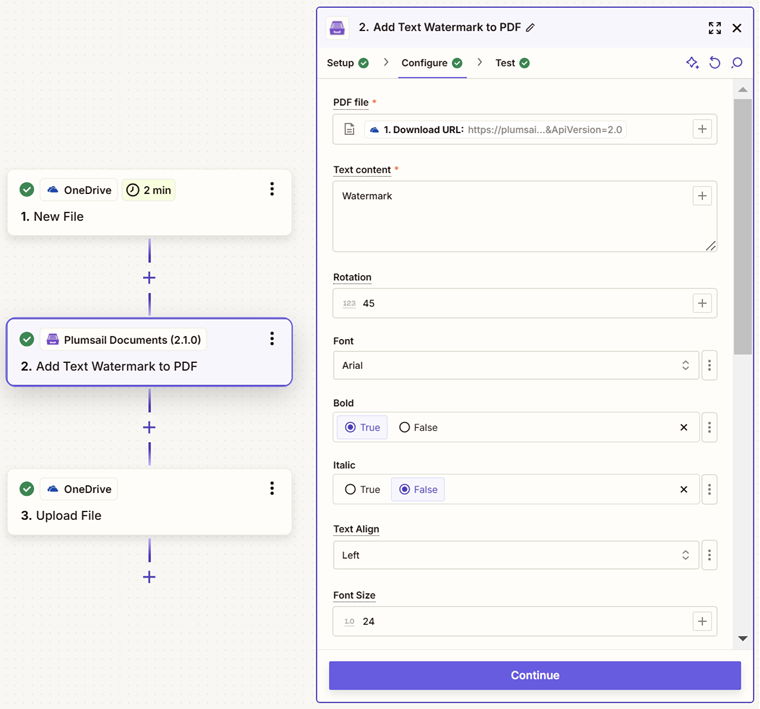Clear the Bold selection with X
The width and height of the screenshot is (760, 709).
click(x=683, y=427)
